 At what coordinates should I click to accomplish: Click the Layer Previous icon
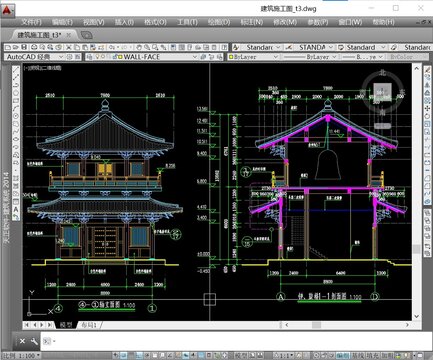click(x=212, y=57)
